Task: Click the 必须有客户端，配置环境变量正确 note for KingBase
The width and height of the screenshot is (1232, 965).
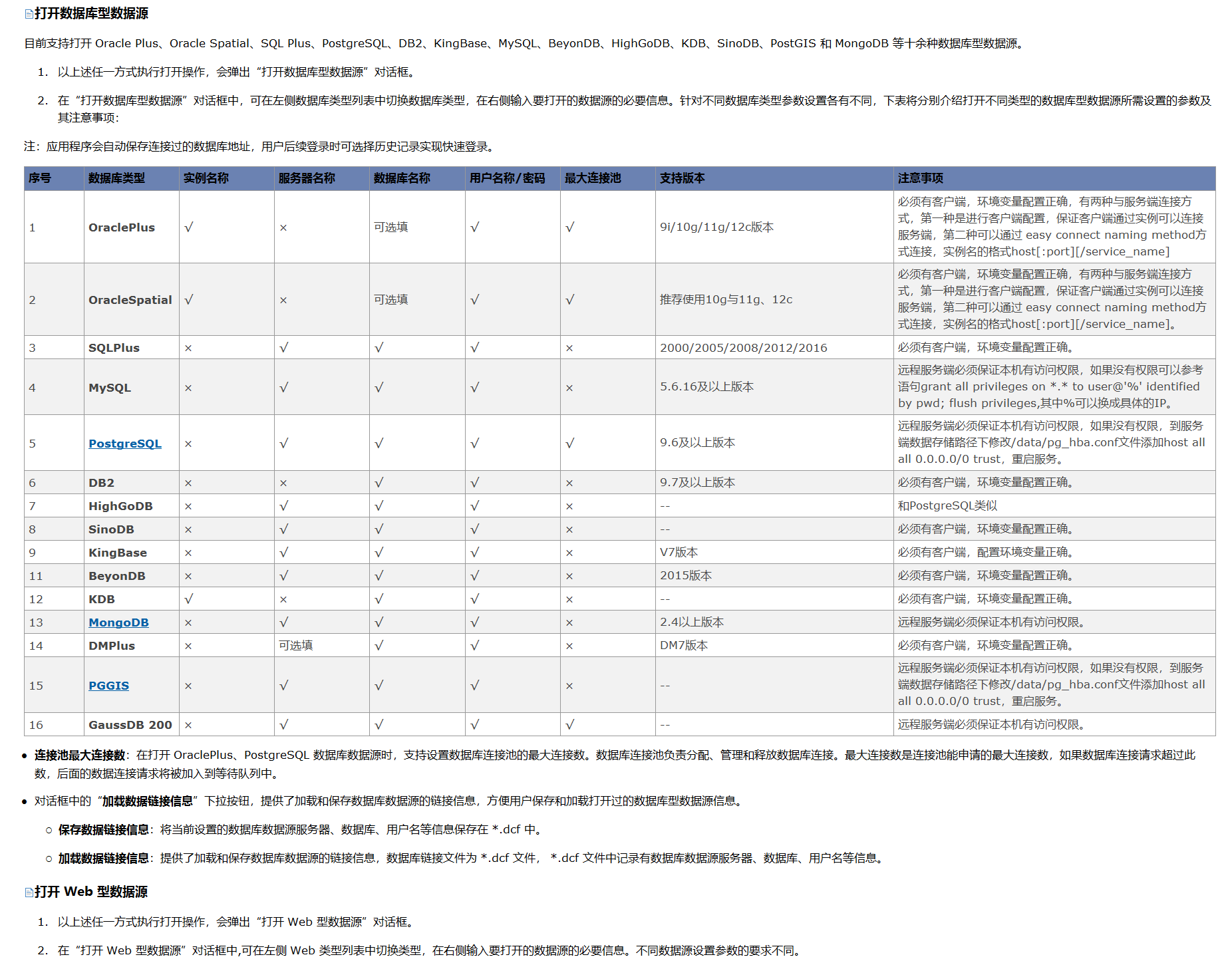Action: click(1054, 553)
